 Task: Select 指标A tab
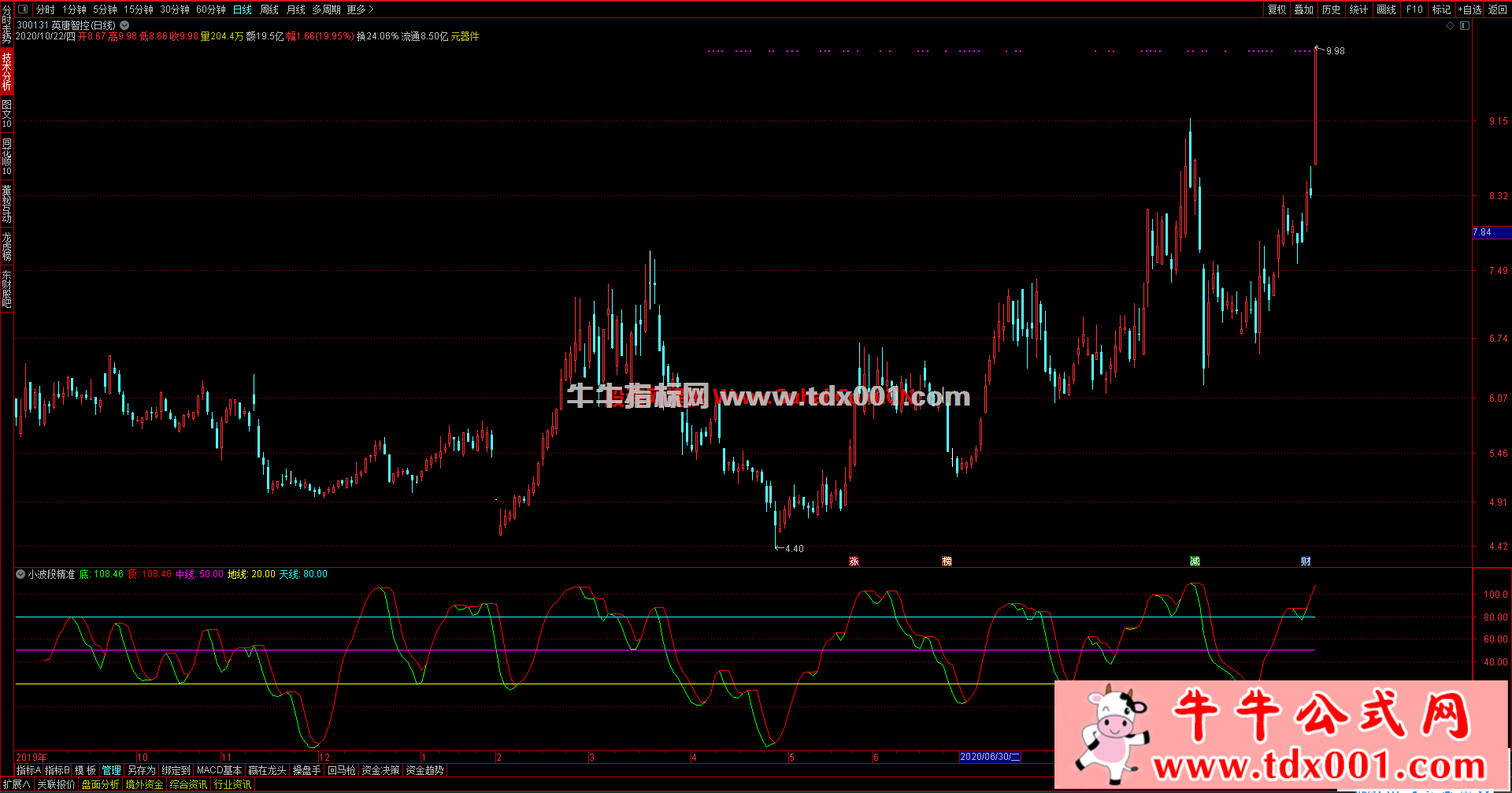coord(28,770)
